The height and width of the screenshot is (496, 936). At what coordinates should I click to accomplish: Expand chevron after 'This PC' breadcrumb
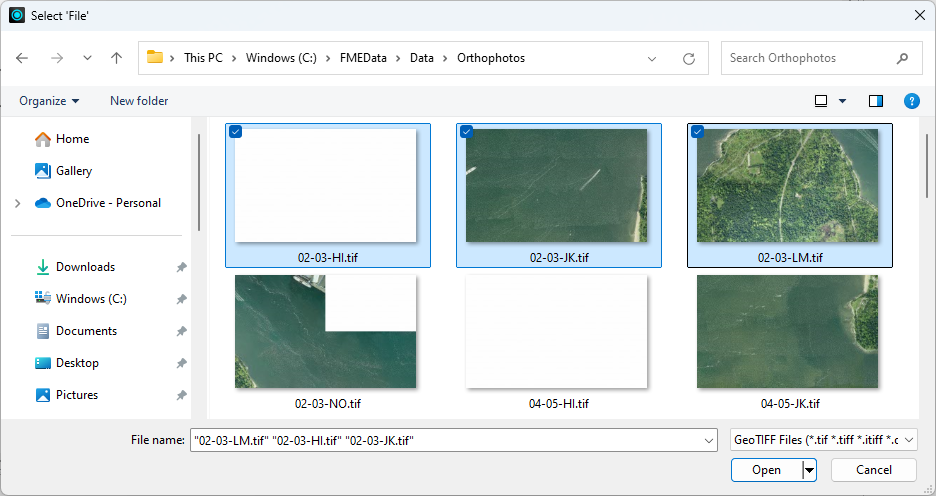click(234, 58)
